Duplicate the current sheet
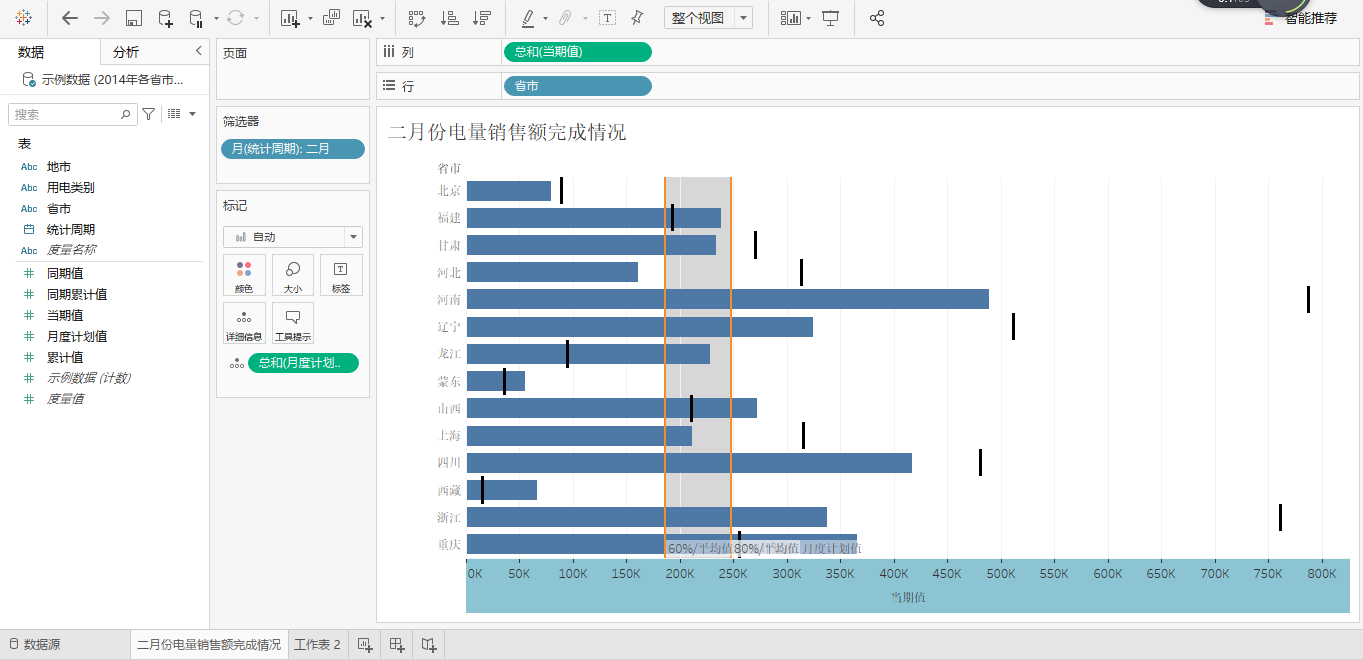The image size is (1363, 660). [x=332, y=18]
